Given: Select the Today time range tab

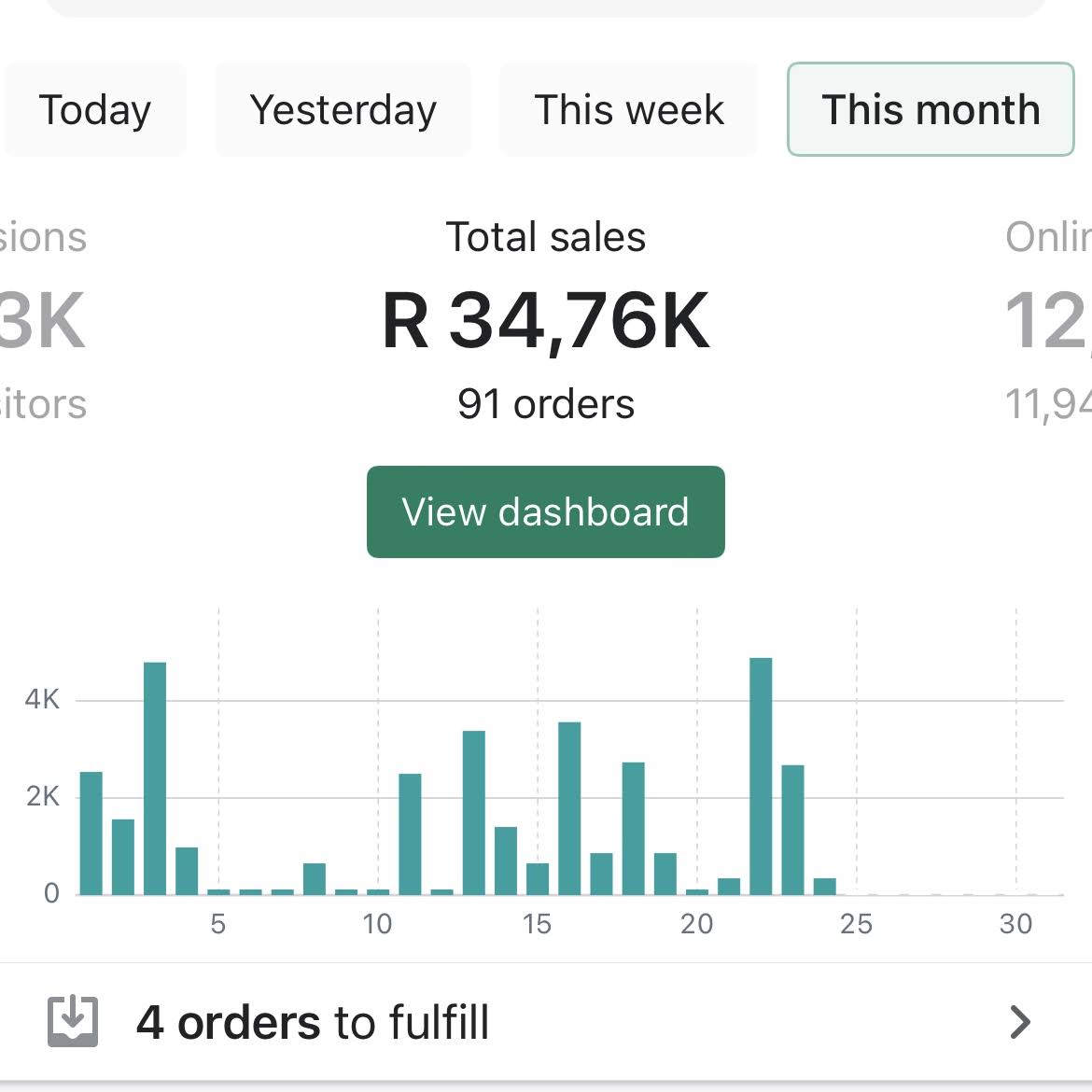Looking at the screenshot, I should click(x=94, y=109).
